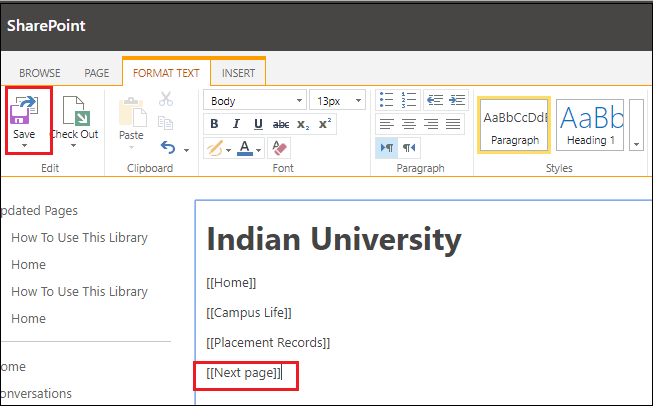Insert a bulleted list
Image resolution: width=653 pixels, height=406 pixels.
tap(386, 100)
